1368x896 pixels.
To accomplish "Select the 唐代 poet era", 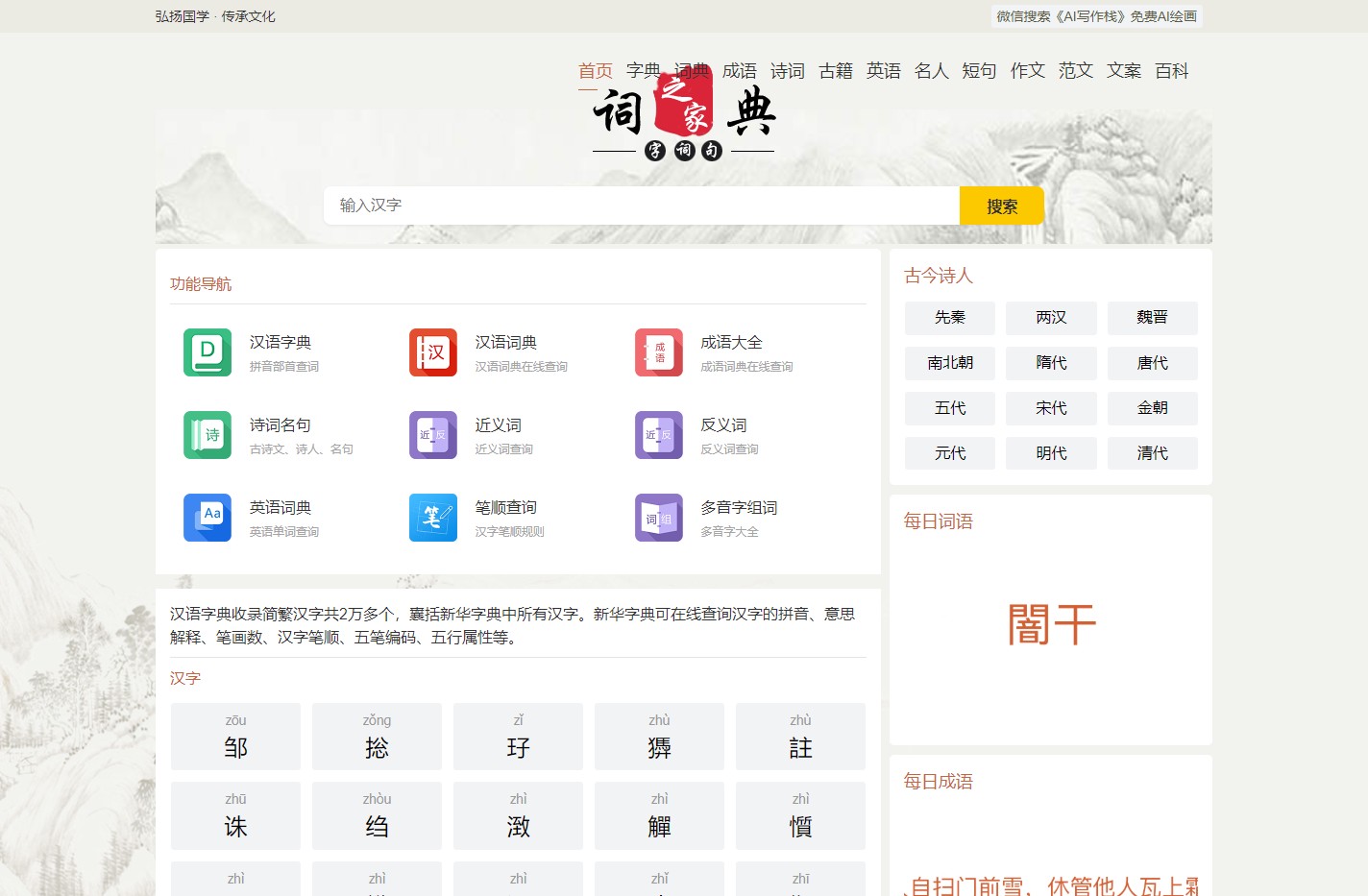I will pos(1153,363).
